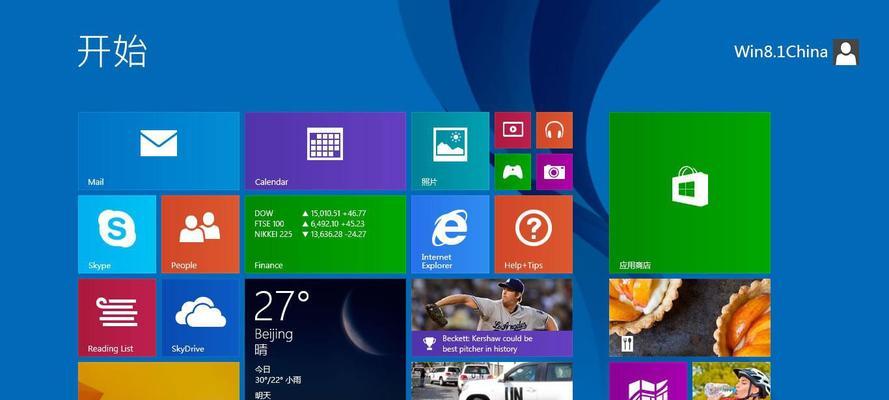Click the FTSE 100 stock row
This screenshot has width=889, height=400.
click(x=310, y=224)
